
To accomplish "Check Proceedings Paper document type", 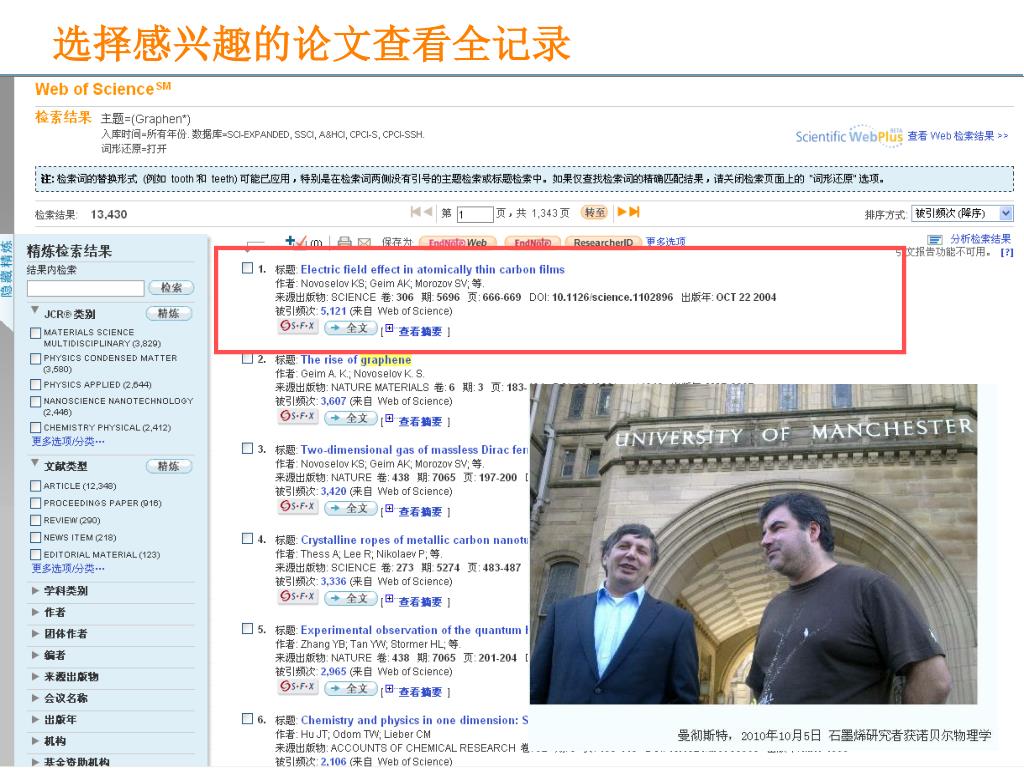I will [36, 503].
